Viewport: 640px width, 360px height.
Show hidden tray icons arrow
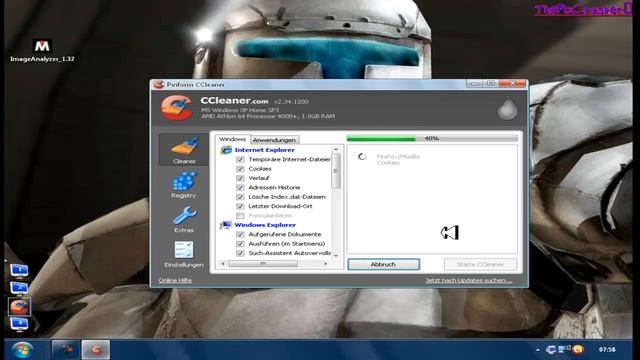(x=538, y=350)
